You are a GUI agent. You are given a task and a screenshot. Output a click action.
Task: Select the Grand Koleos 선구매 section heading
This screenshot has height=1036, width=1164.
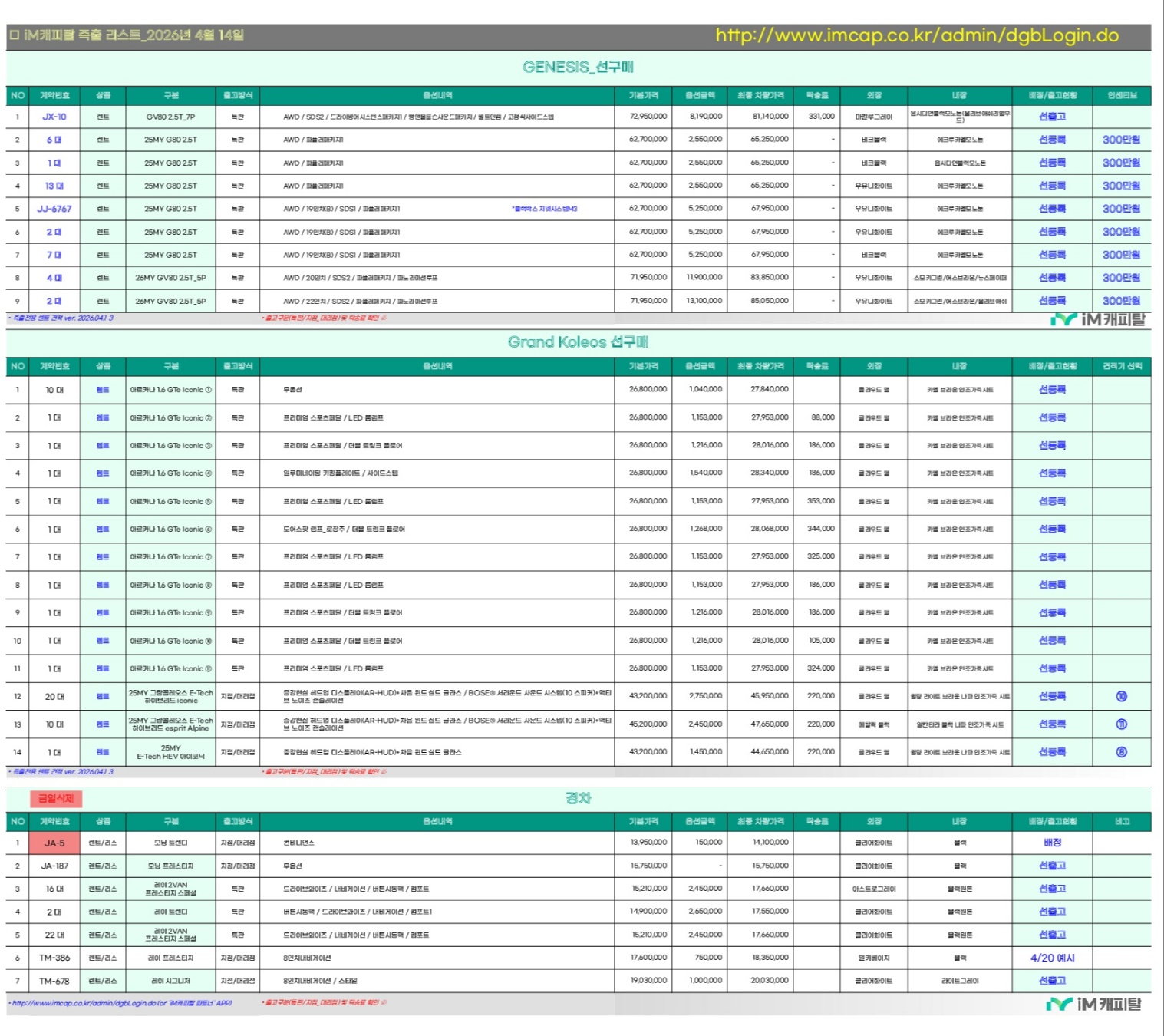(x=578, y=342)
